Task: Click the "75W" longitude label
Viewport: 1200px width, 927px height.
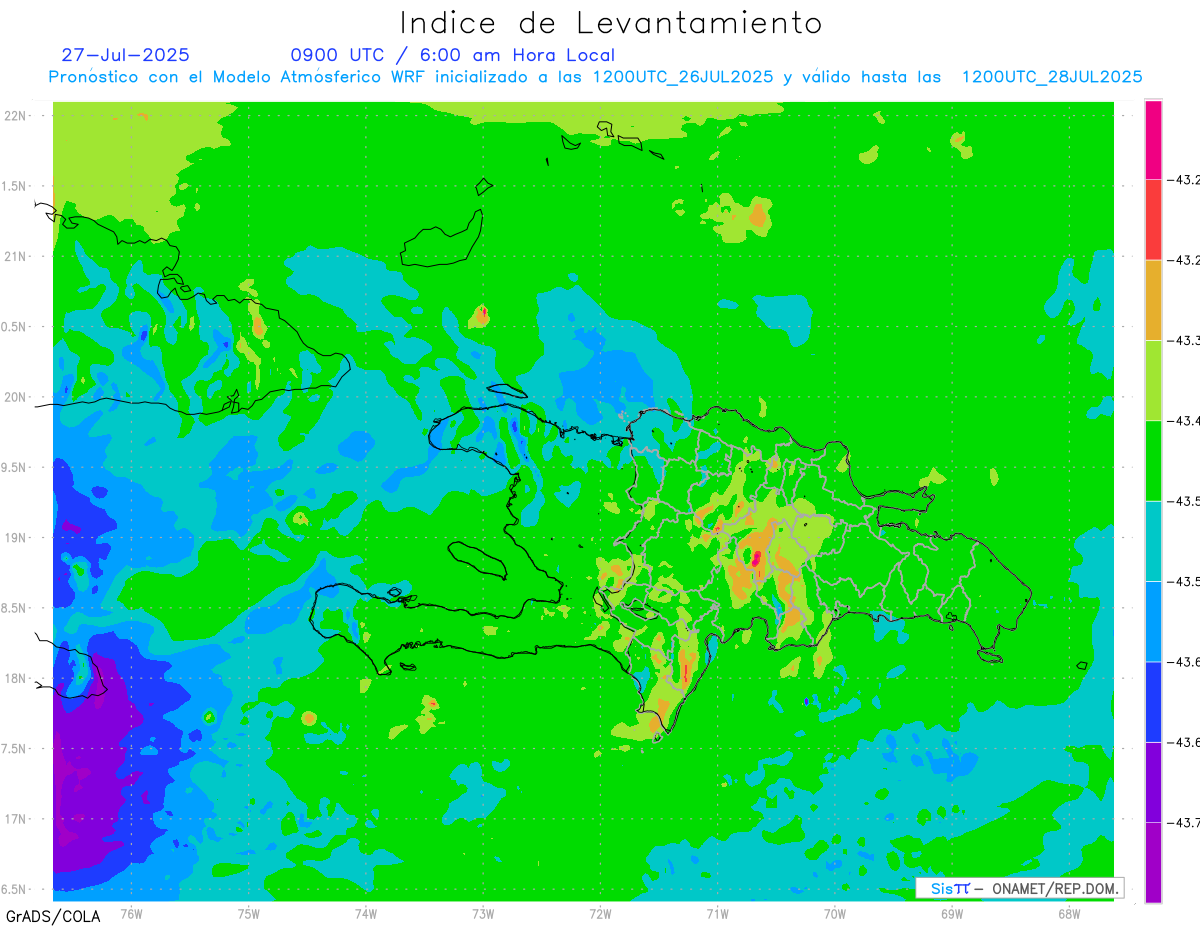Action: (249, 912)
